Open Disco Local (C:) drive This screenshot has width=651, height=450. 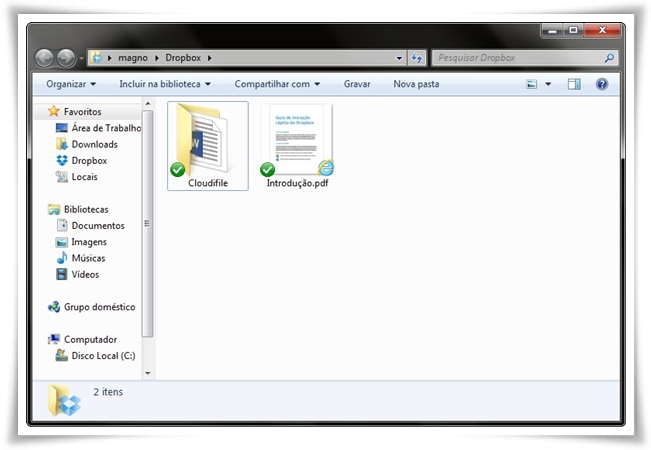(103, 356)
